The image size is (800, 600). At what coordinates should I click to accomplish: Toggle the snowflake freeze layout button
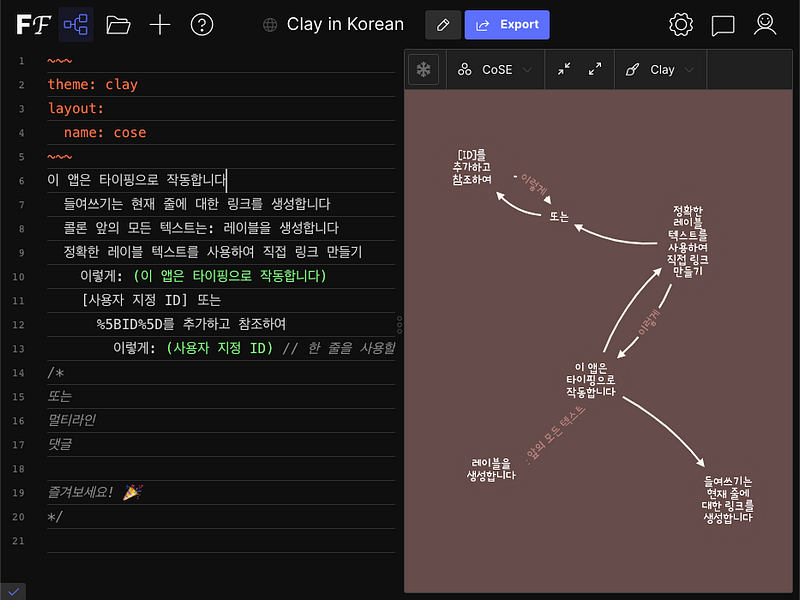[x=423, y=69]
